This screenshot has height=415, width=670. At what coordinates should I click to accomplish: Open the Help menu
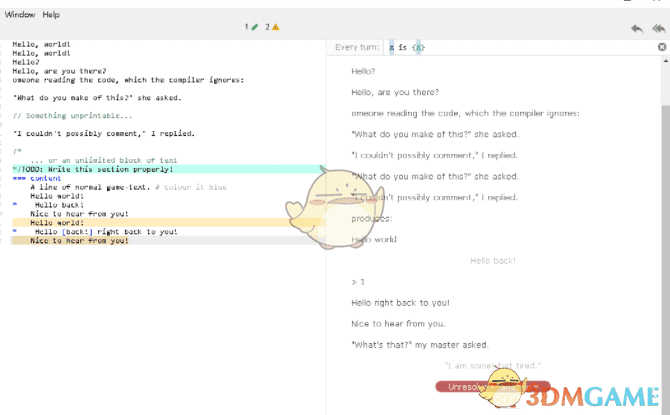pos(51,15)
